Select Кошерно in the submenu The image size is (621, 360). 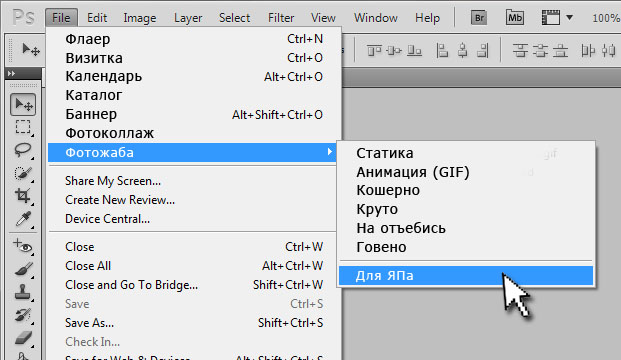[466, 190]
